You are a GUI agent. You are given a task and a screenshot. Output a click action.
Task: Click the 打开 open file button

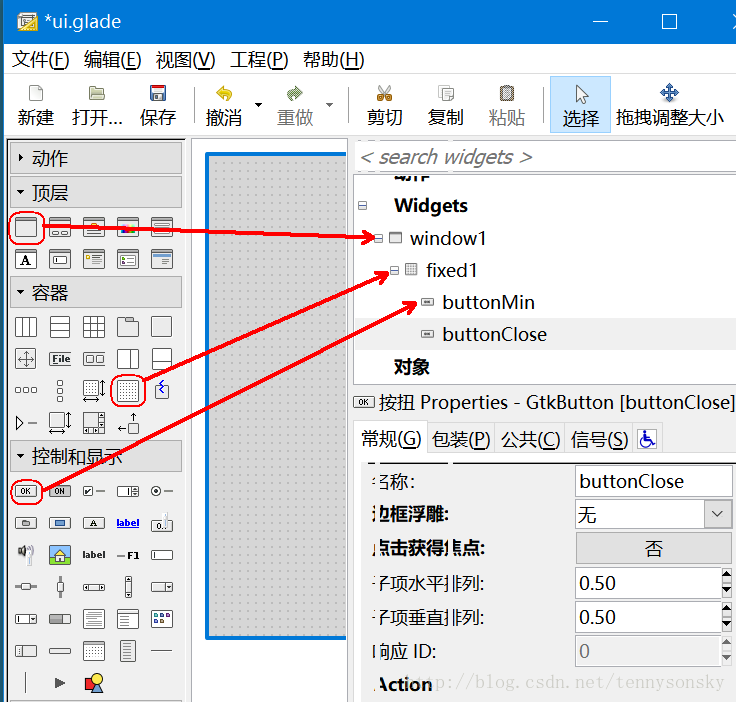(97, 105)
